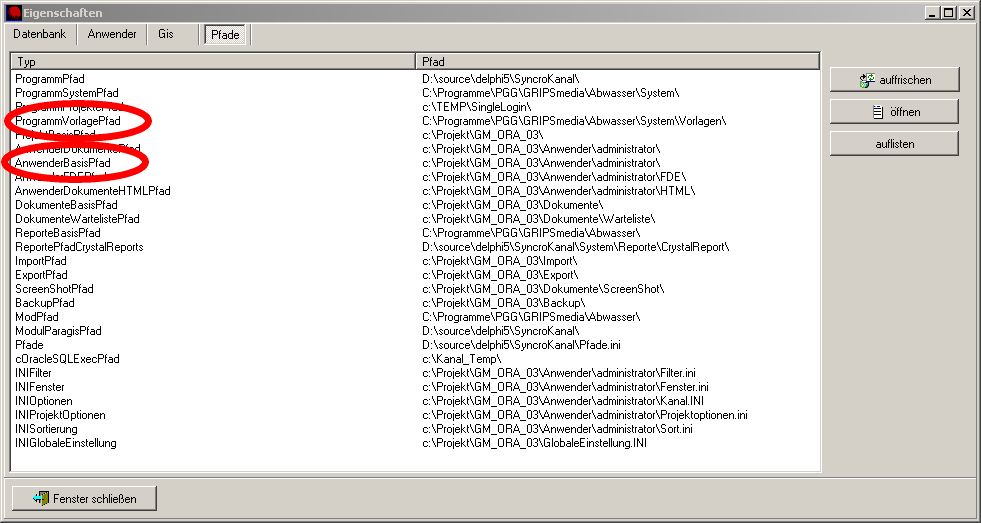Click the document icon on öffnen button
Image resolution: width=981 pixels, height=523 pixels.
click(x=876, y=112)
